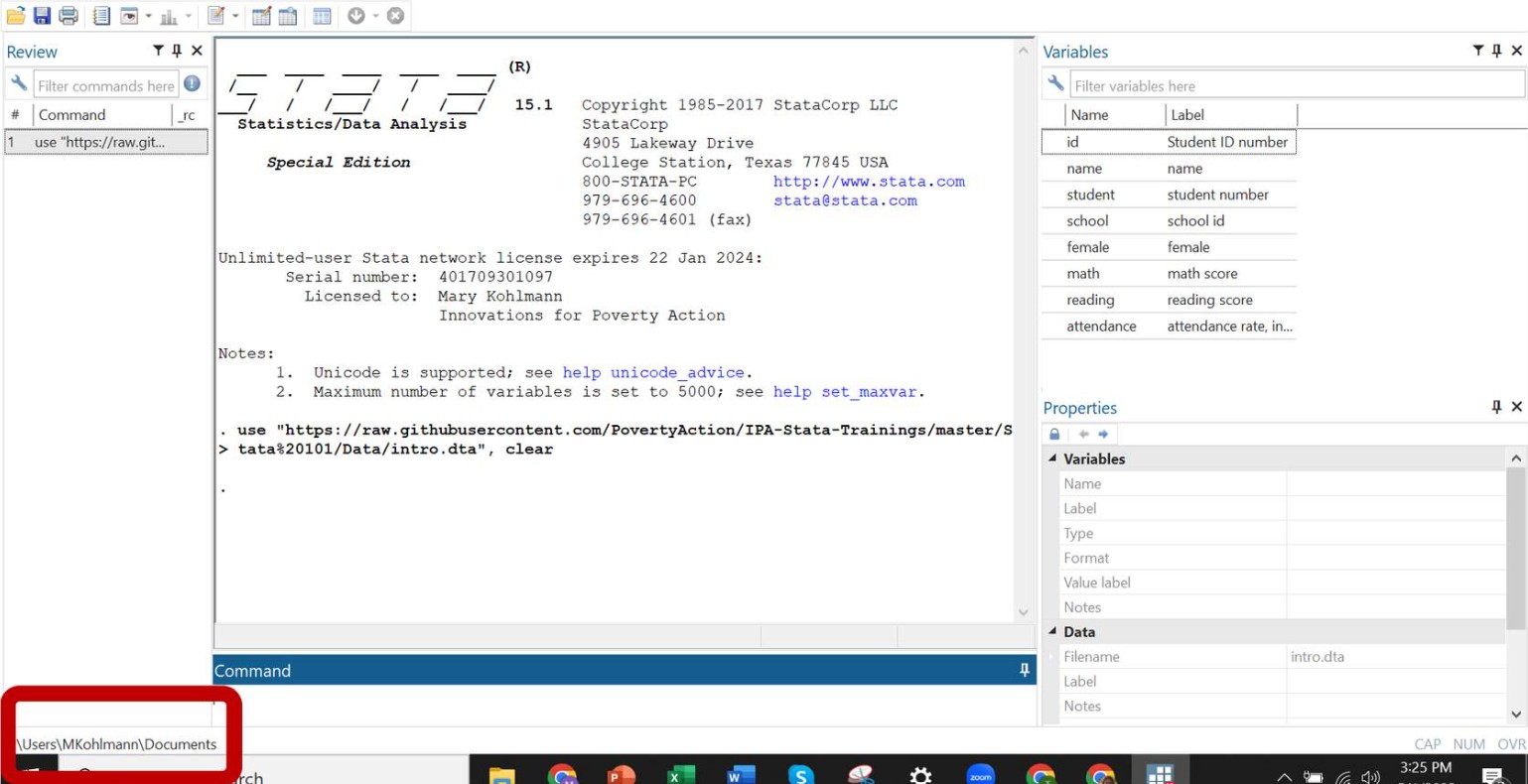Click the More down-arrow circle icon
The height and width of the screenshot is (784, 1528).
click(x=356, y=16)
